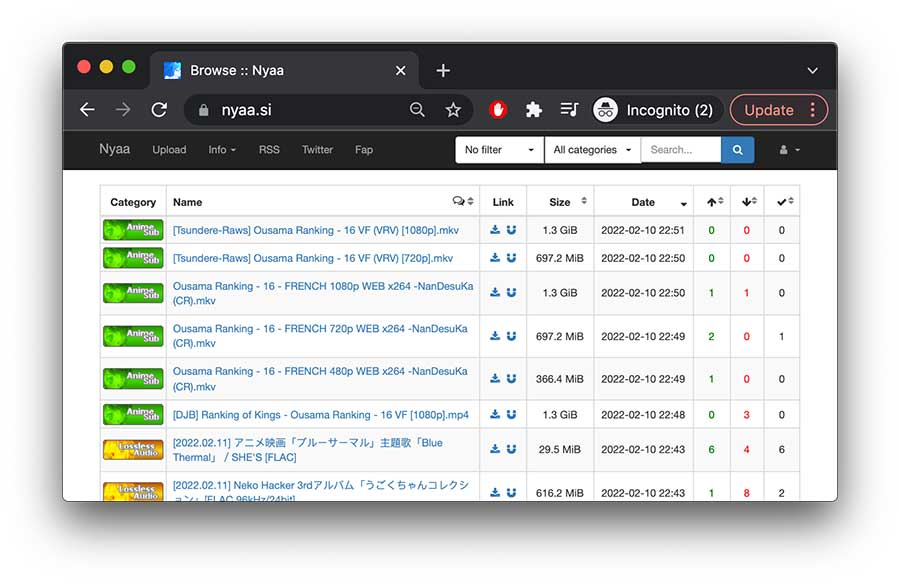The image size is (900, 584).
Task: Open the No filter dropdown
Action: tap(499, 150)
